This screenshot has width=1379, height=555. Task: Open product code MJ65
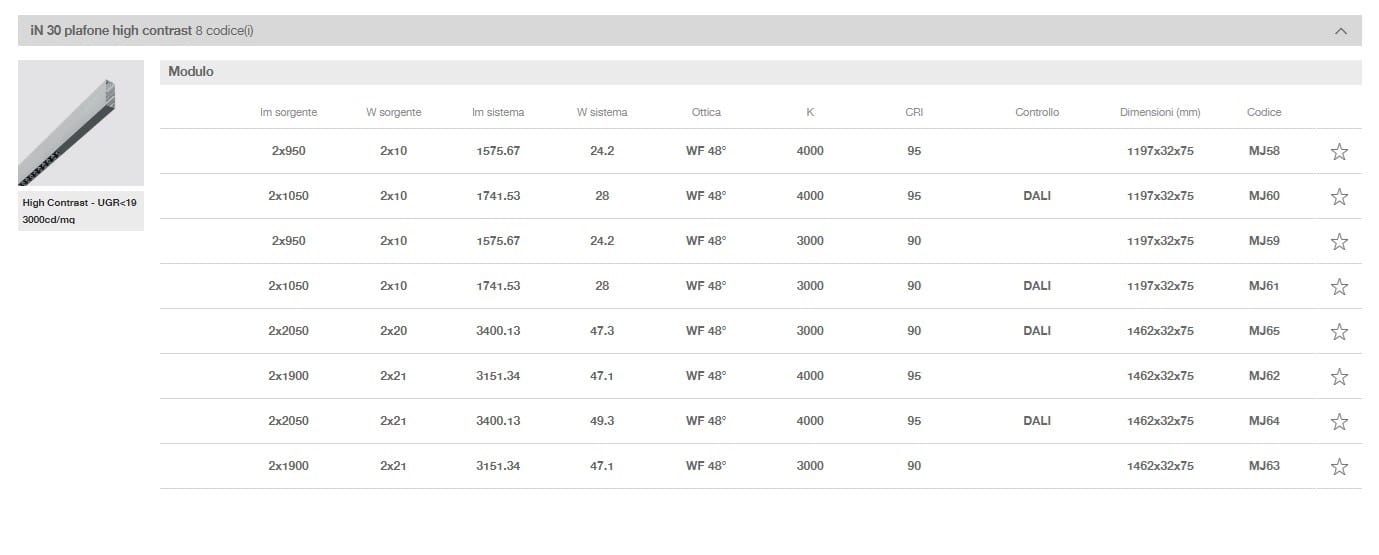tap(1264, 331)
